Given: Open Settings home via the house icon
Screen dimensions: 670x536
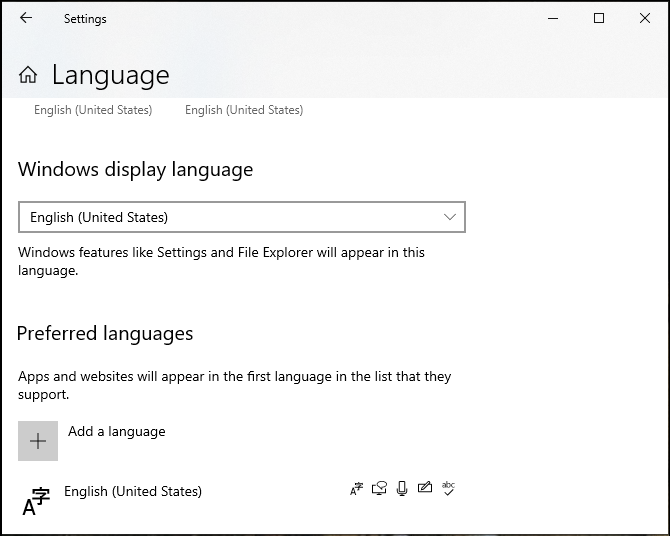Looking at the screenshot, I should (x=28, y=75).
